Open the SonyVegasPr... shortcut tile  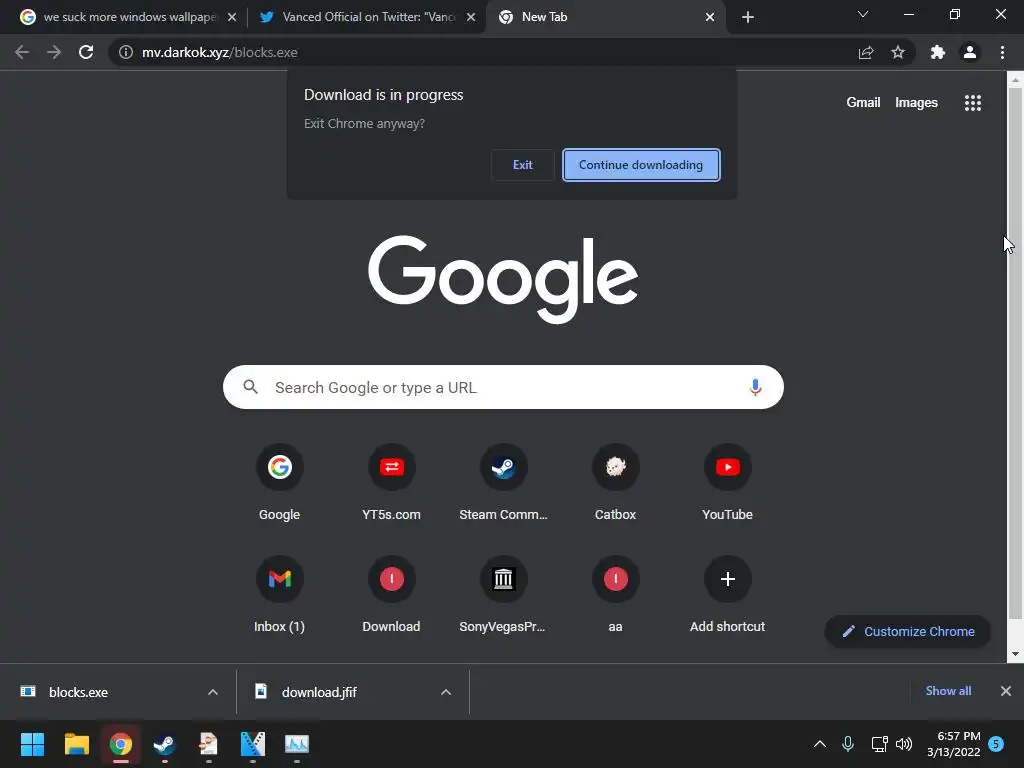tap(504, 595)
